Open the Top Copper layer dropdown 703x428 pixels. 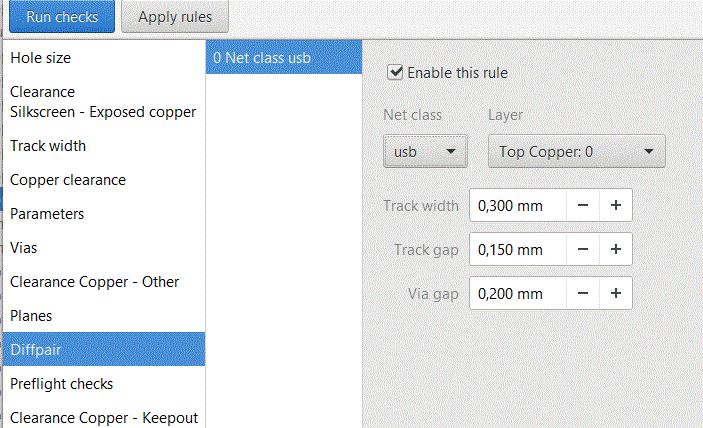576,152
